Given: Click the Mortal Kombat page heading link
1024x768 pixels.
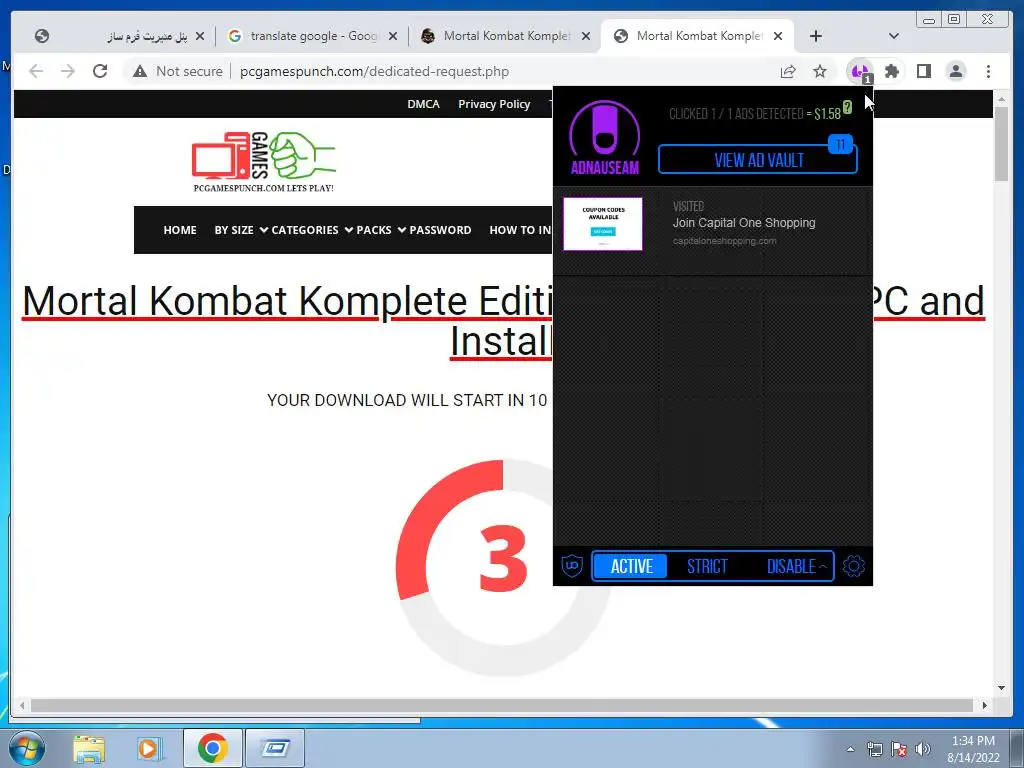Looking at the screenshot, I should click(503, 321).
